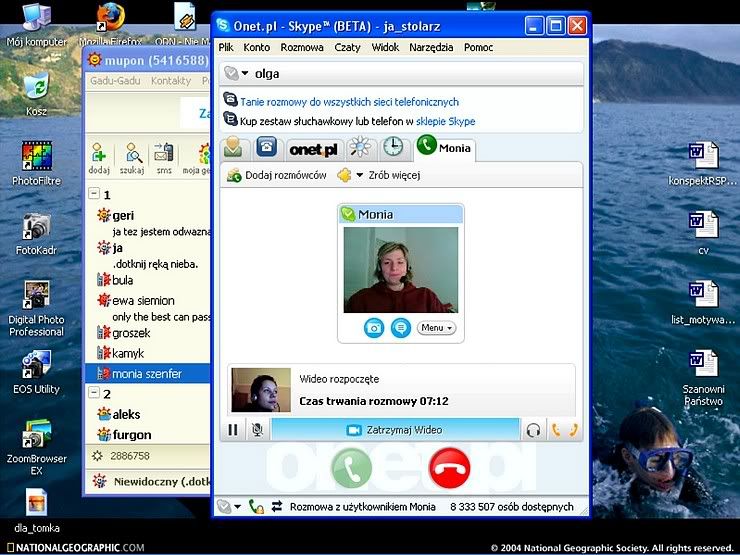Open the Plik menu in Skype

click(226, 47)
